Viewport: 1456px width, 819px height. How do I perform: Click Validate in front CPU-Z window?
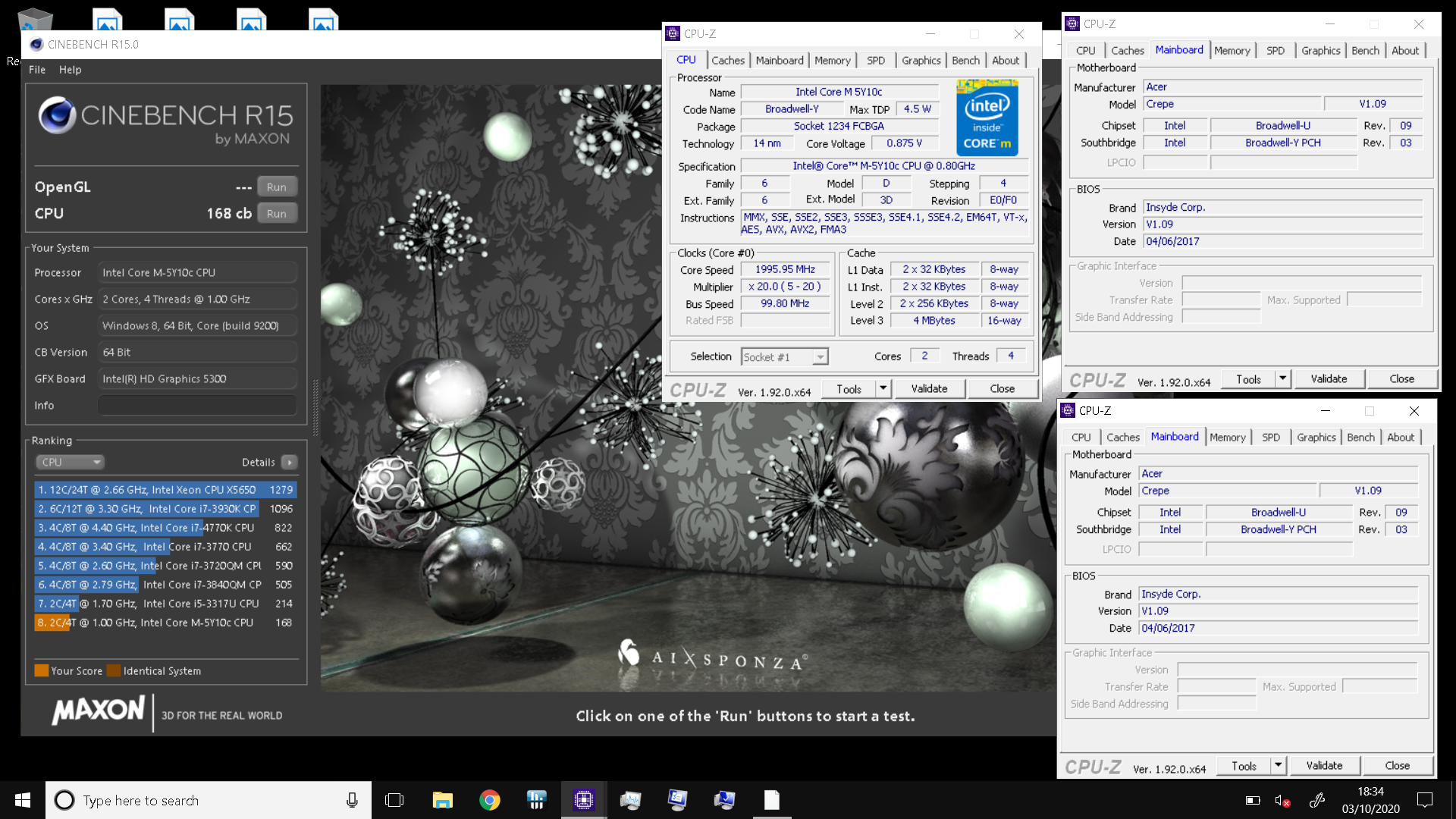click(929, 389)
